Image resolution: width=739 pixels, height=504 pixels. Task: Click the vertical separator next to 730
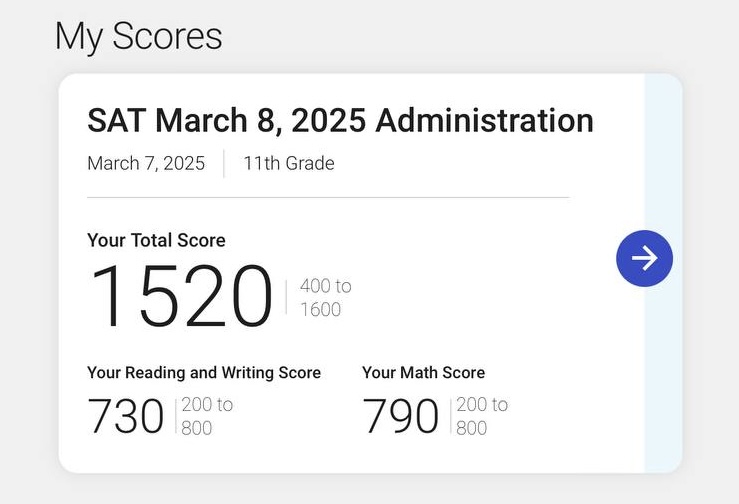coord(177,416)
